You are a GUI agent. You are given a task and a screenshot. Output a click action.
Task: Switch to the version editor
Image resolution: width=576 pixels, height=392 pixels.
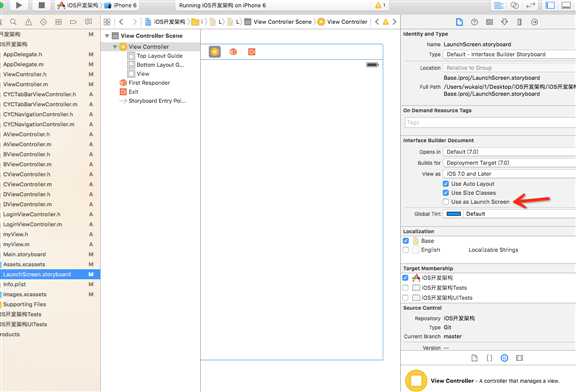[x=530, y=5]
